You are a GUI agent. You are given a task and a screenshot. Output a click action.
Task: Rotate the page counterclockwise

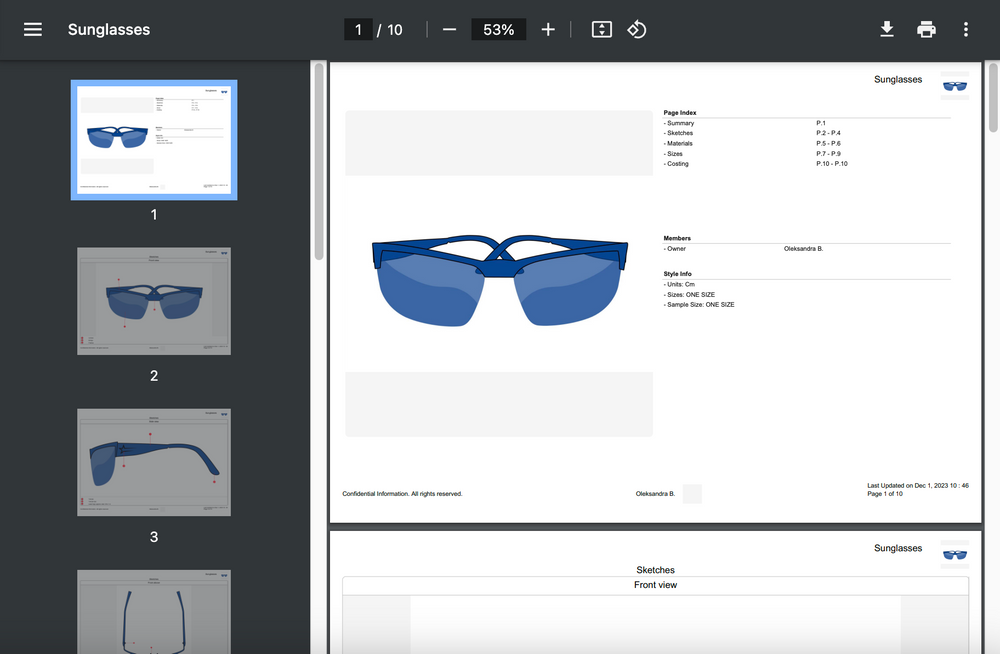[637, 29]
